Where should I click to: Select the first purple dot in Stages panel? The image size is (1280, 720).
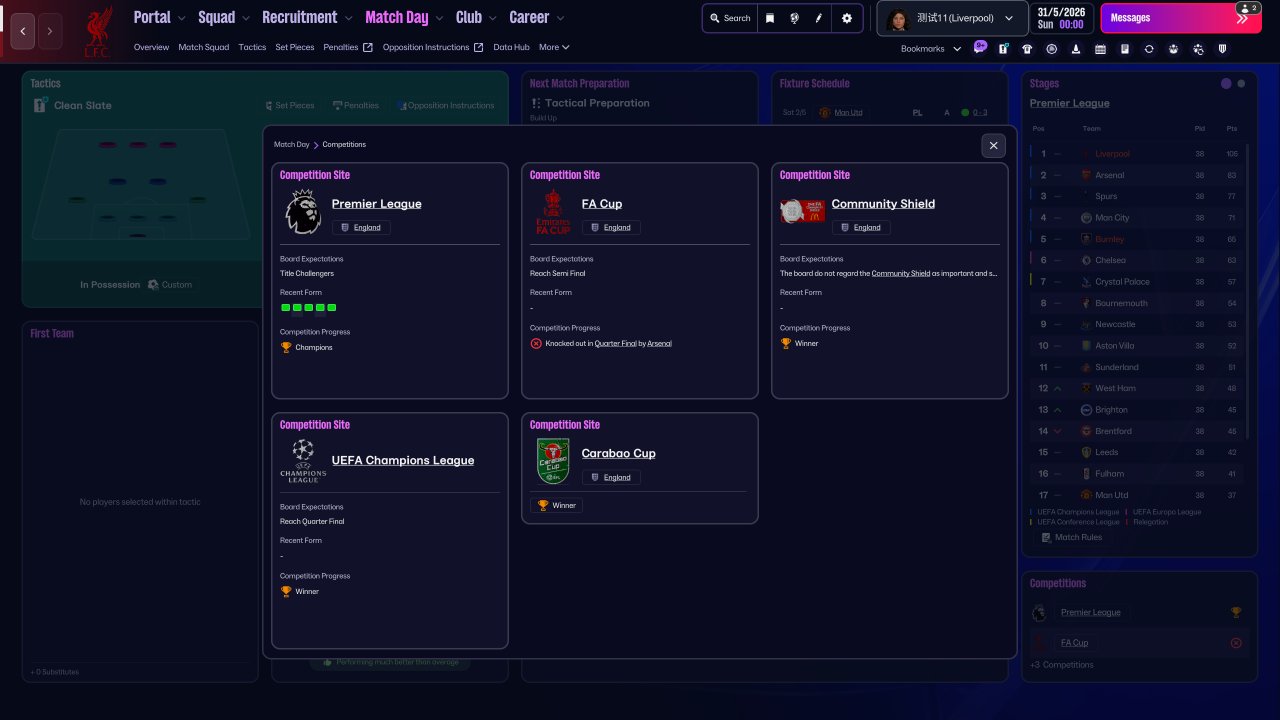[x=1226, y=84]
